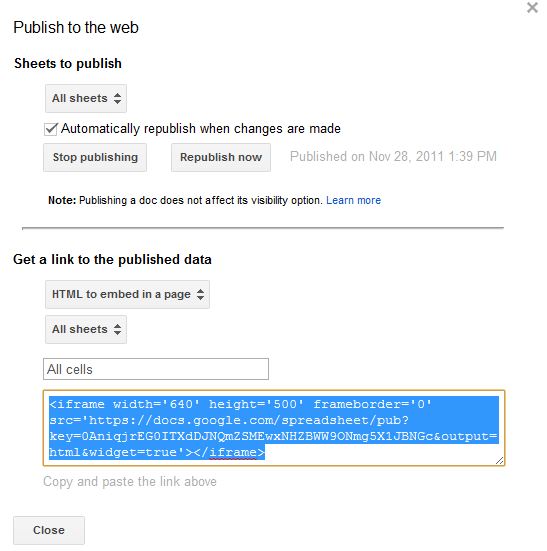Click the 'Published on Nov 28, 2011' timestamp
The image size is (547, 551).
coord(393,157)
